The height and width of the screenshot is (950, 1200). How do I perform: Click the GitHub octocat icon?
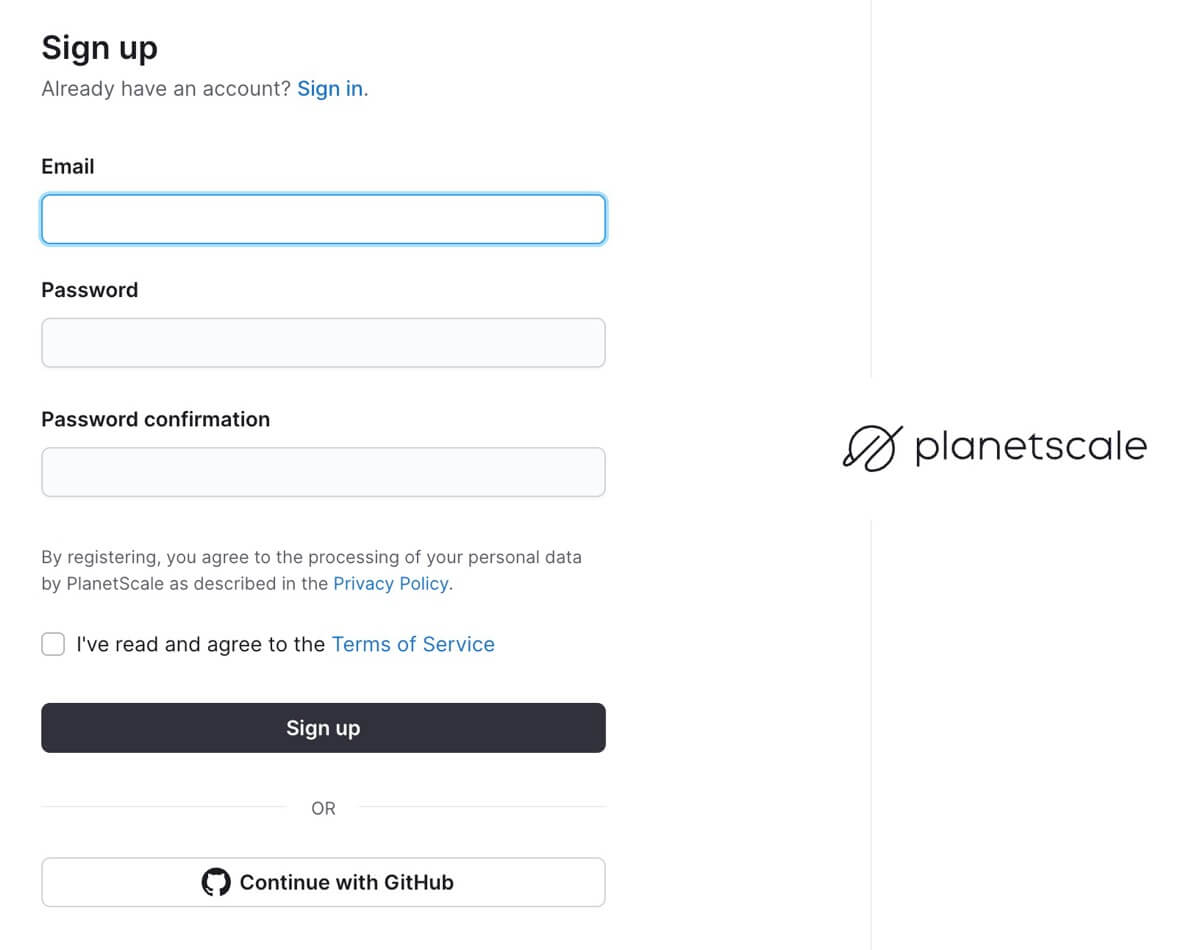point(216,882)
